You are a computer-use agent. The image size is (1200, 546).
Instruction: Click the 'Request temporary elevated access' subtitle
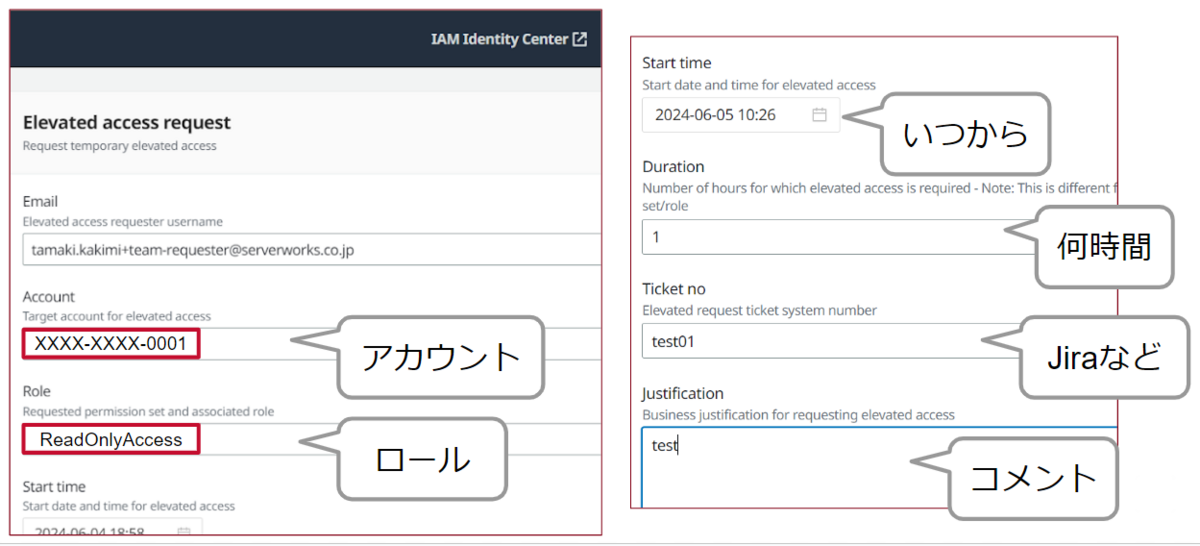click(x=119, y=146)
